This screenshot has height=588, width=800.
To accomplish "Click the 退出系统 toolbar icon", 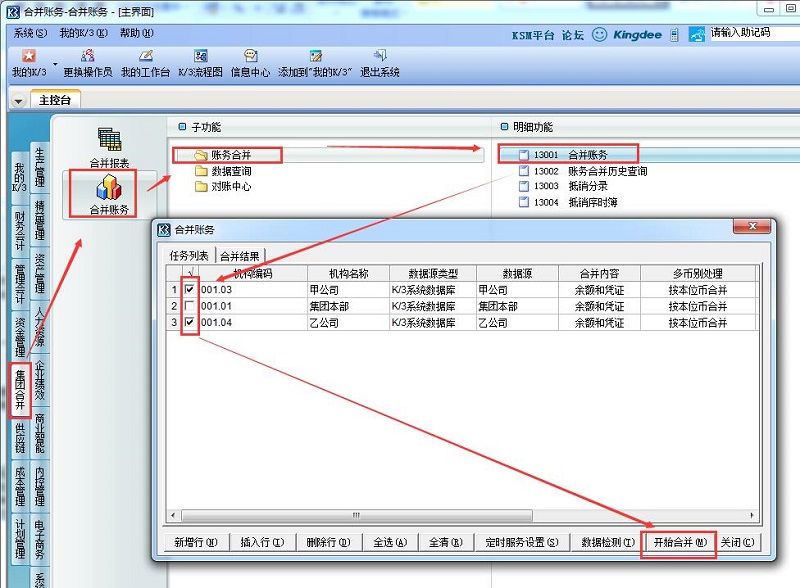I will pyautogui.click(x=379, y=57).
